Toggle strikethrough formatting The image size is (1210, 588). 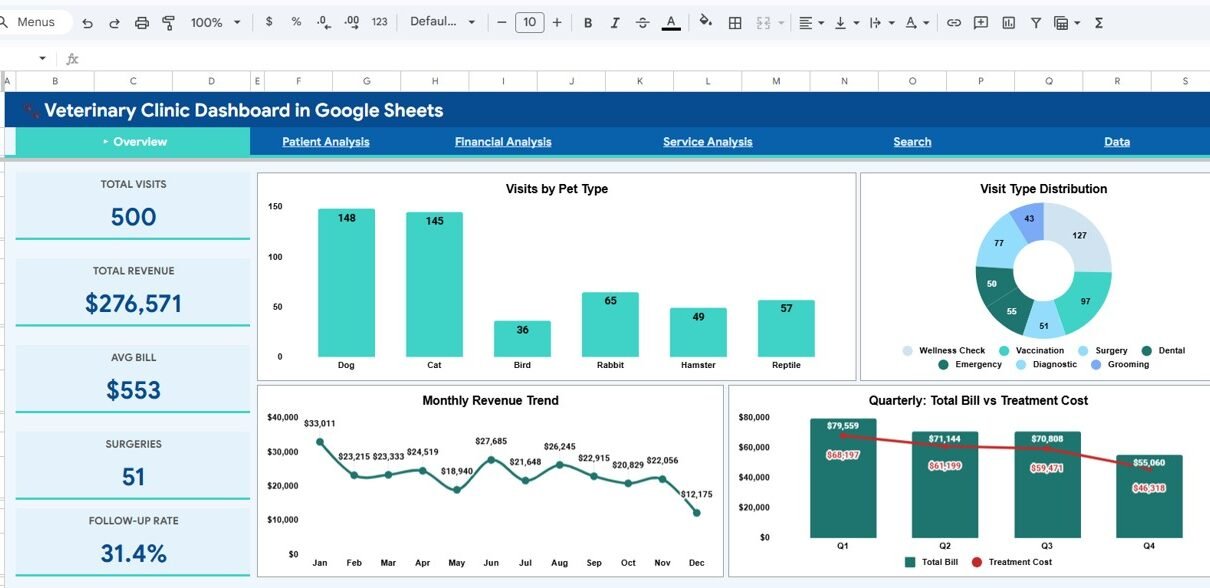(x=642, y=22)
